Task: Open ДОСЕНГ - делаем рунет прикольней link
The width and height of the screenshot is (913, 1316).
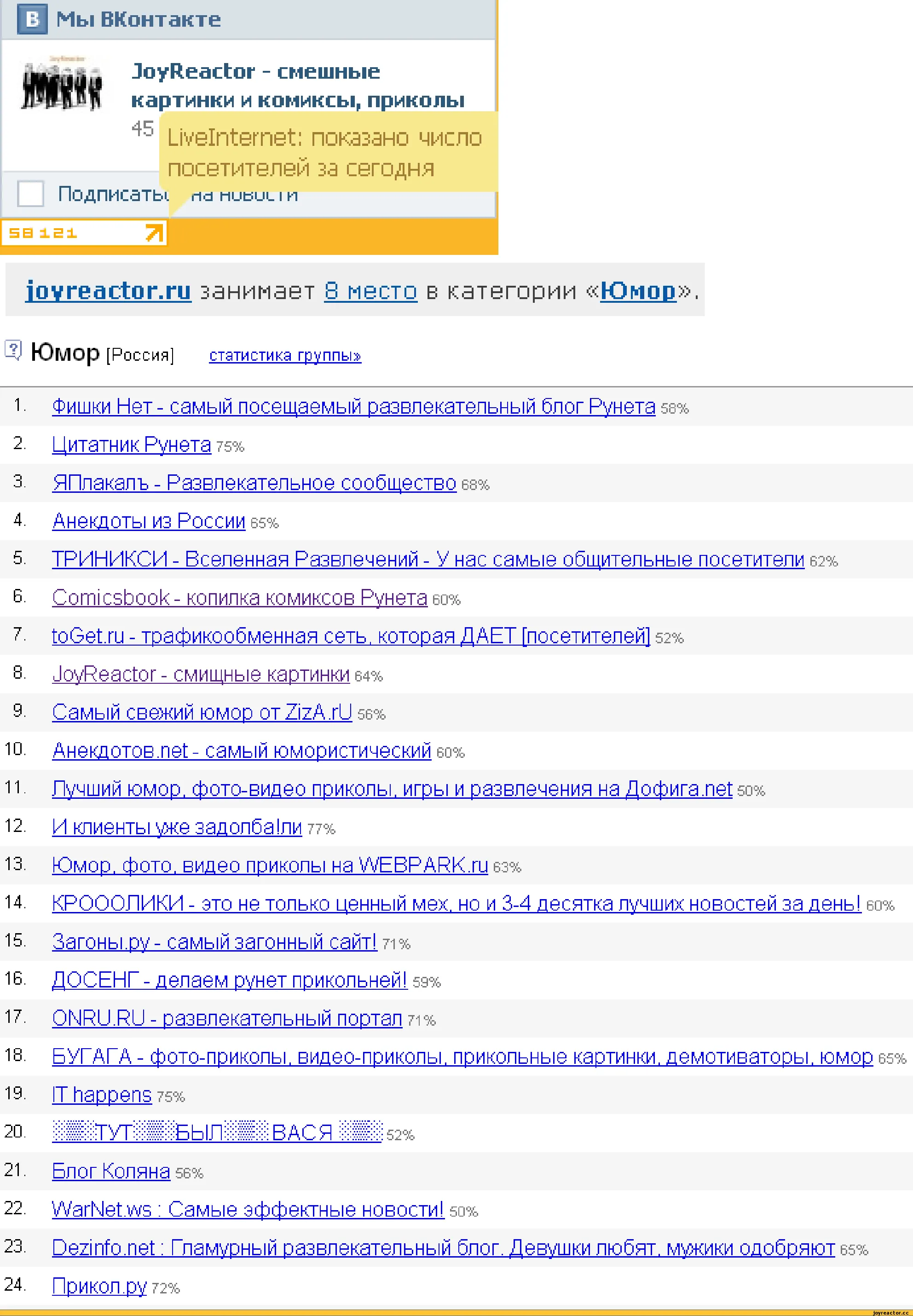Action: point(229,980)
